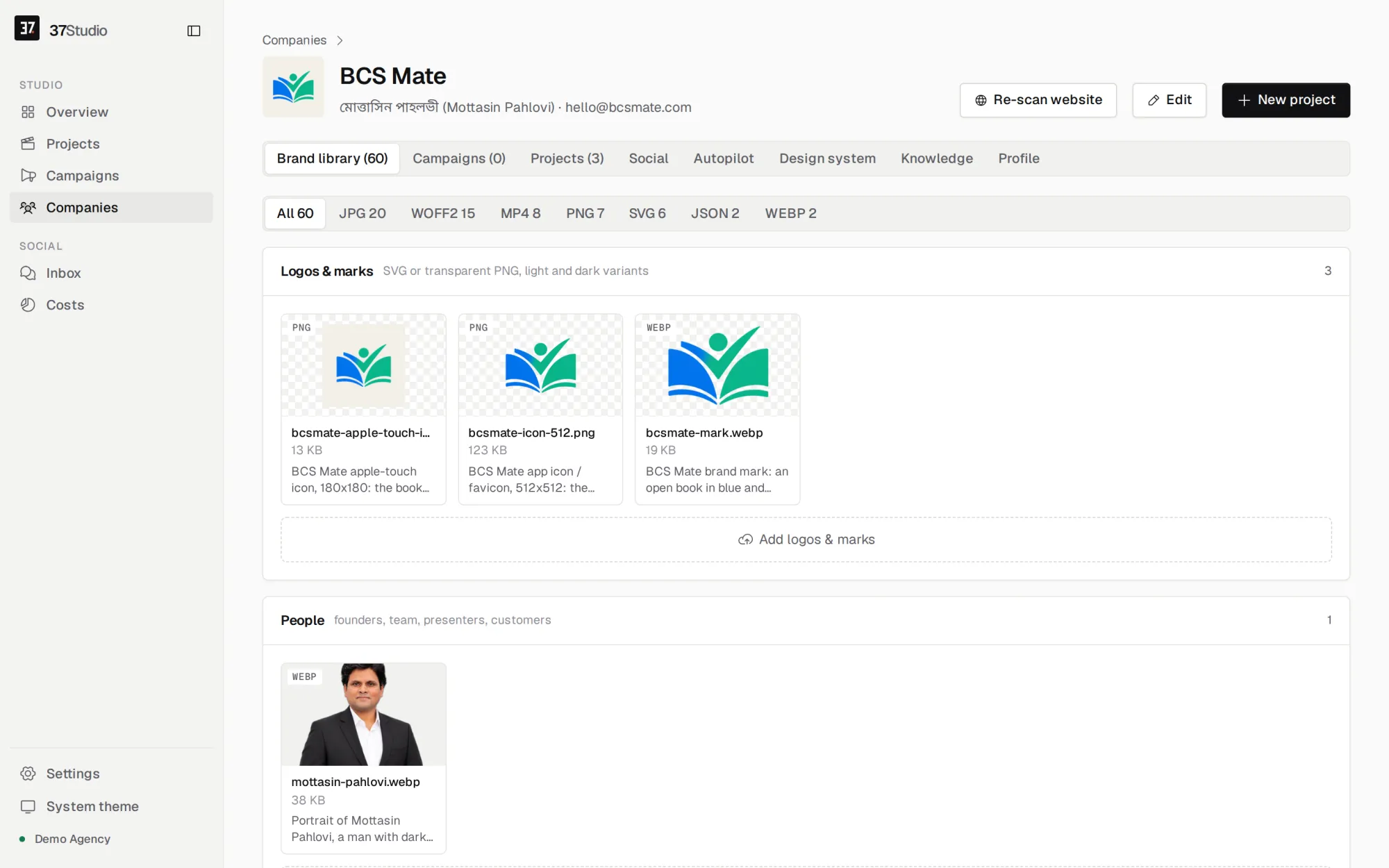Open the mottasin-pahlovi.webp portrait thumbnail
The width and height of the screenshot is (1389, 868).
click(363, 715)
